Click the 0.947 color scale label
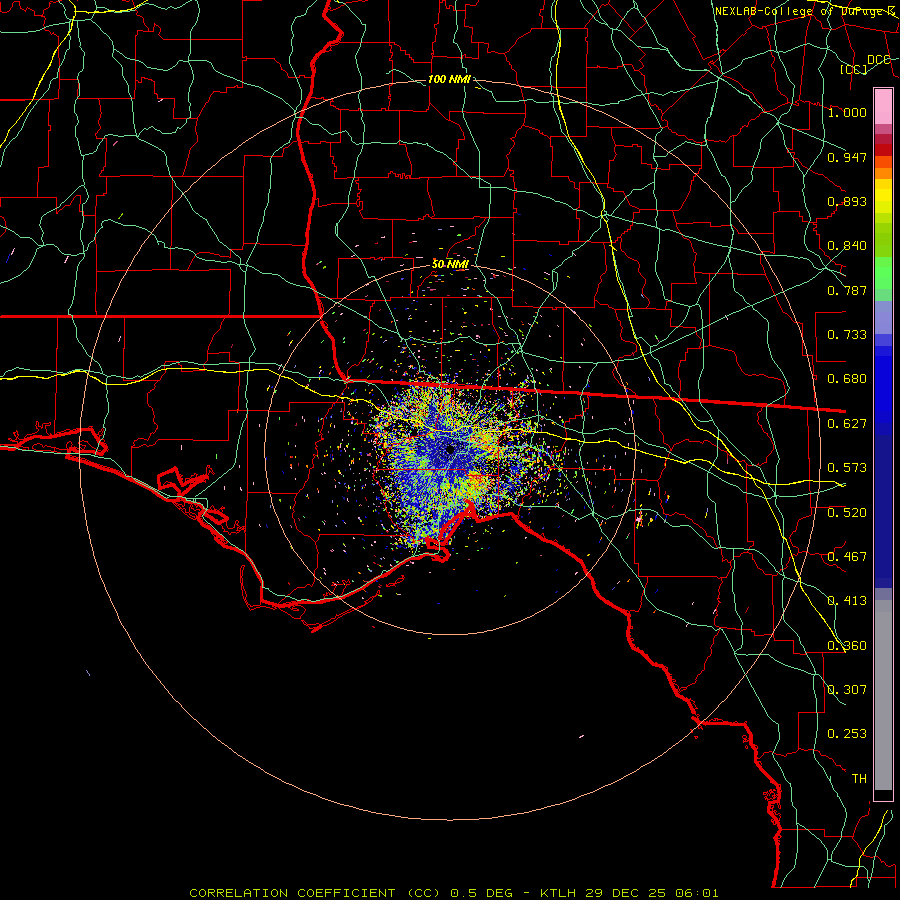The width and height of the screenshot is (900, 900). point(847,157)
